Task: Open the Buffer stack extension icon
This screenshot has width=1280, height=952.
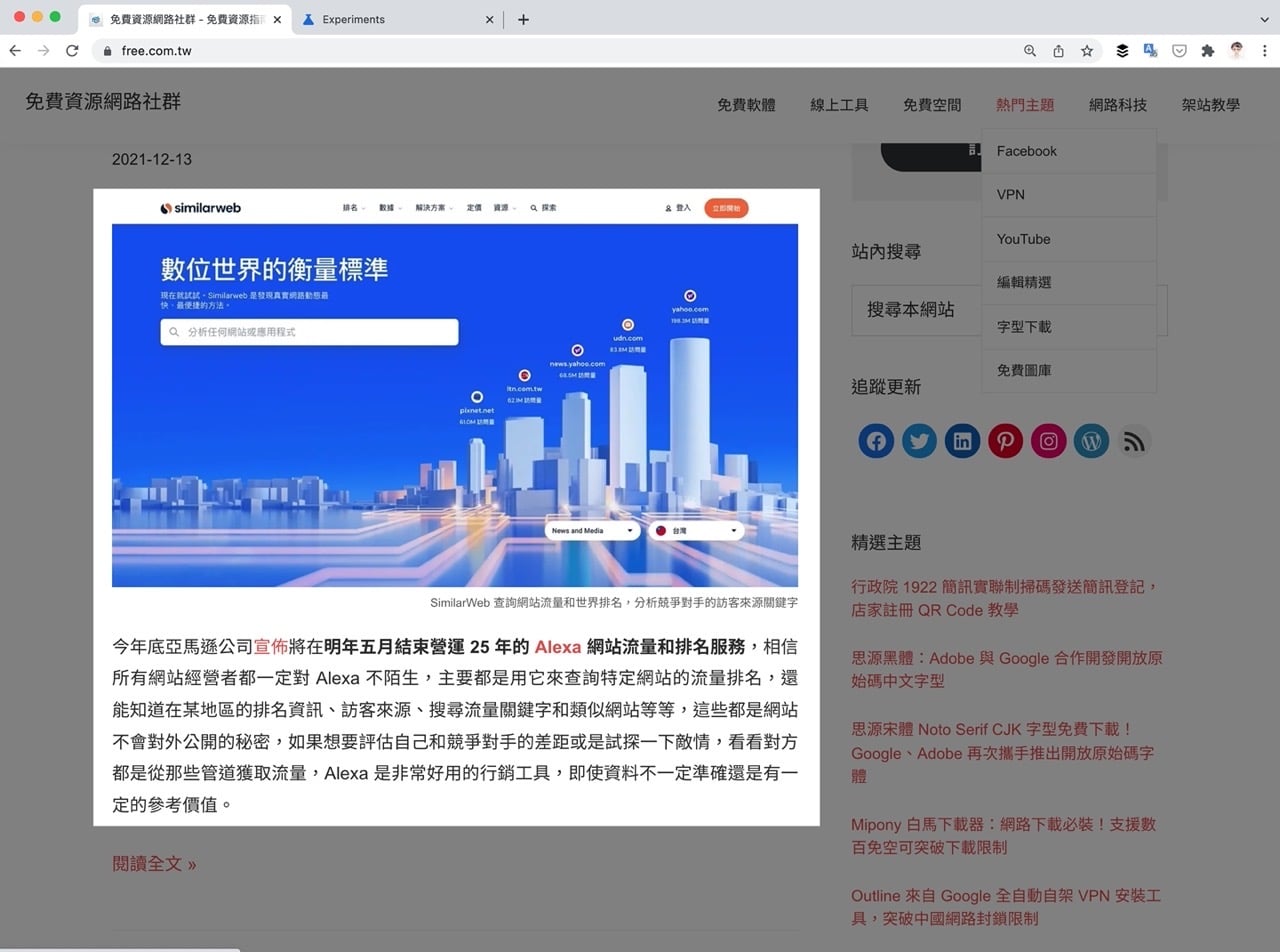Action: pos(1122,50)
